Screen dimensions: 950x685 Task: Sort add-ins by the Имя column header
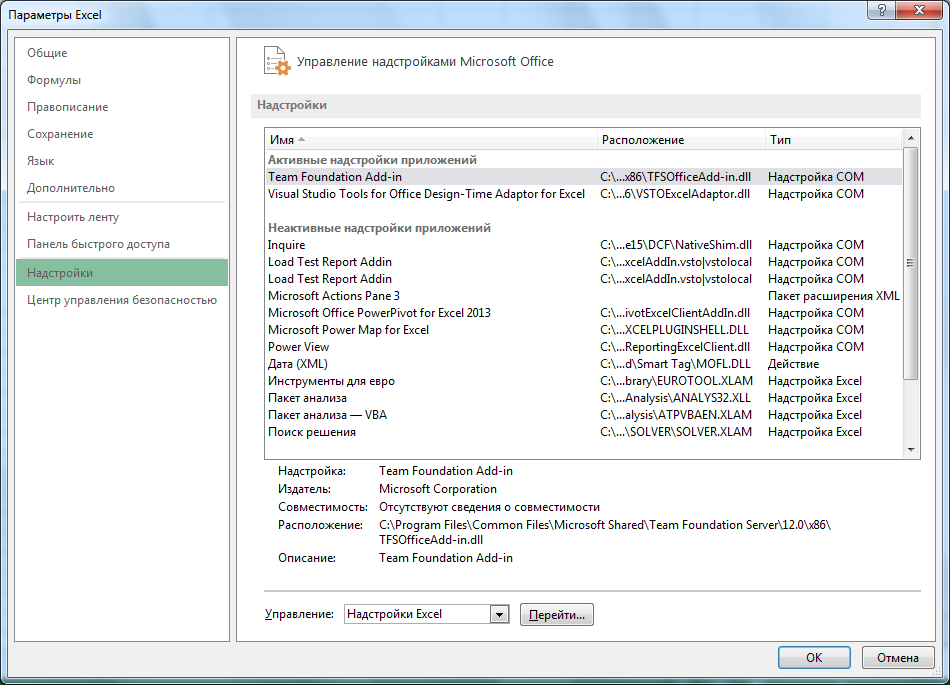click(431, 140)
